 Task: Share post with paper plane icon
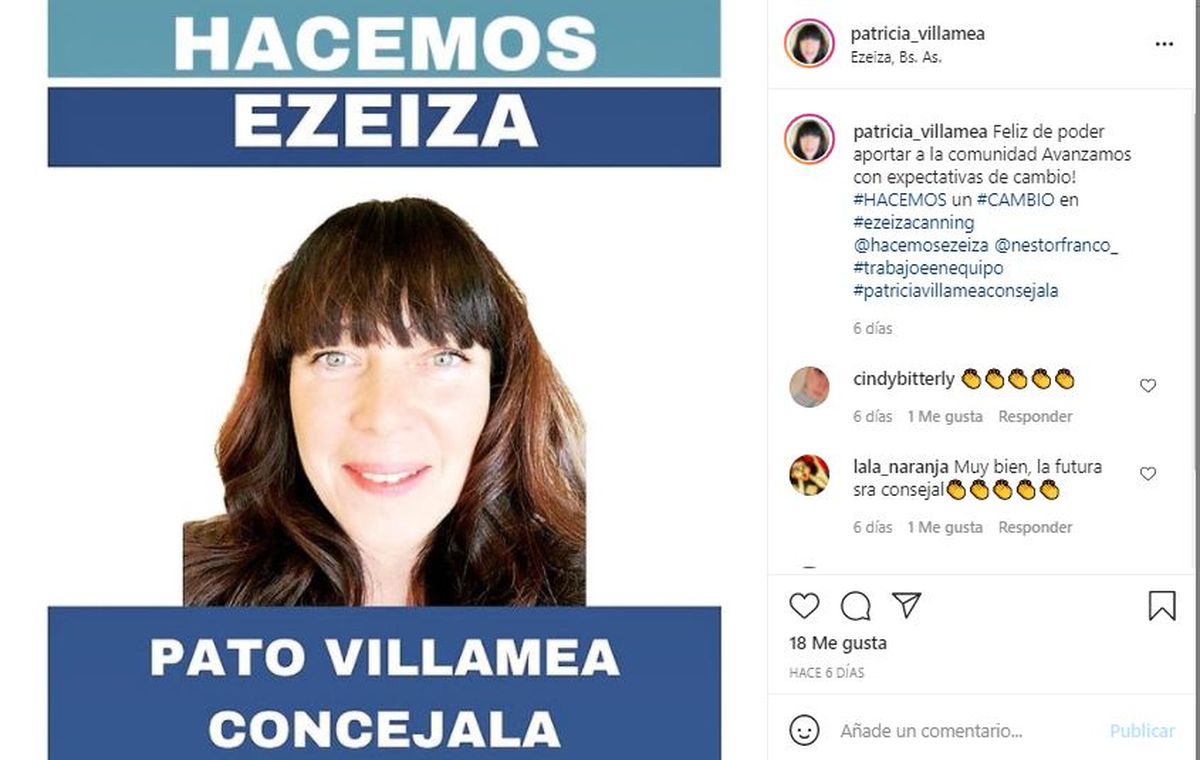(x=906, y=605)
